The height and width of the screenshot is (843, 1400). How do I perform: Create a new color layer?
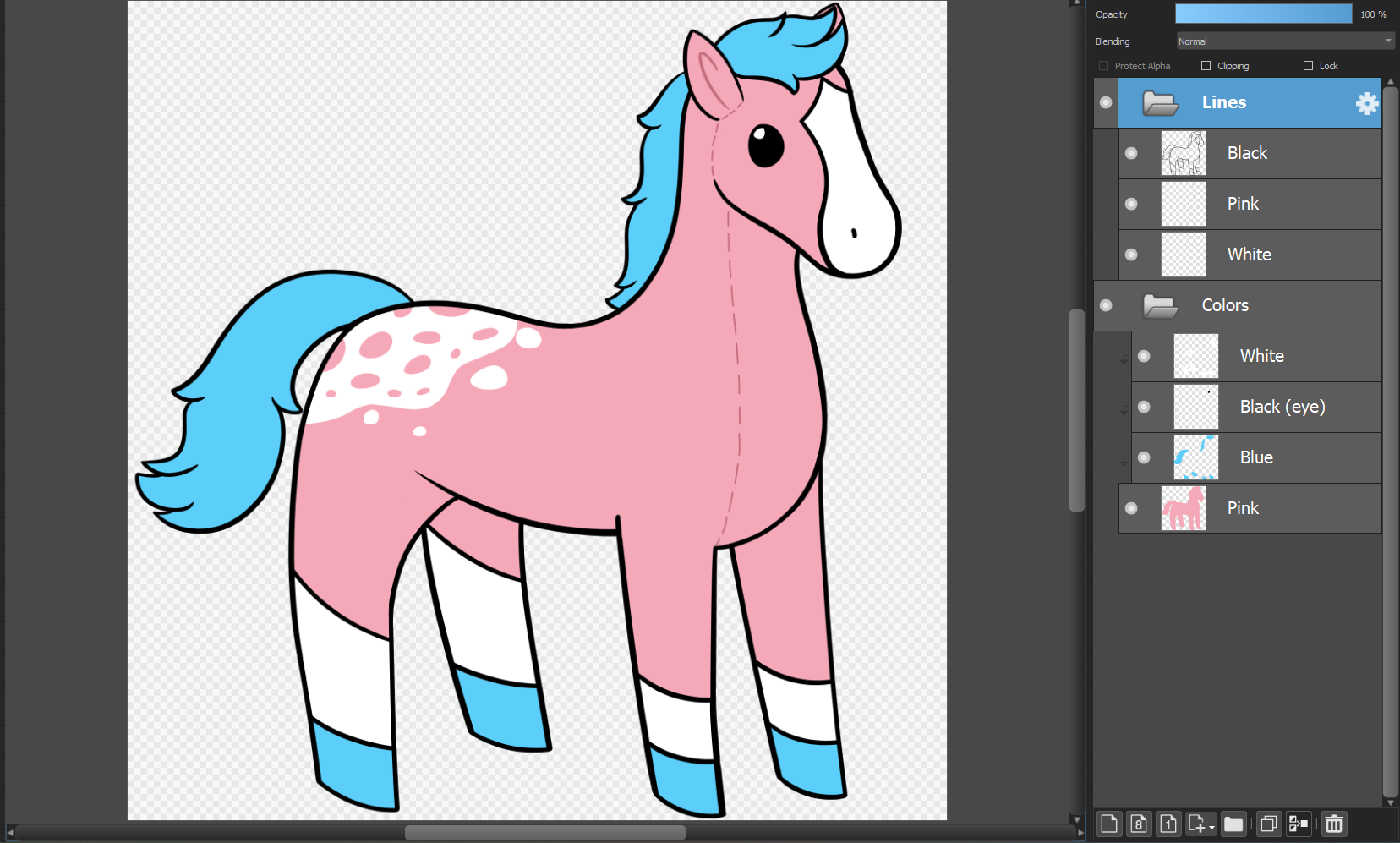pyautogui.click(x=1109, y=824)
